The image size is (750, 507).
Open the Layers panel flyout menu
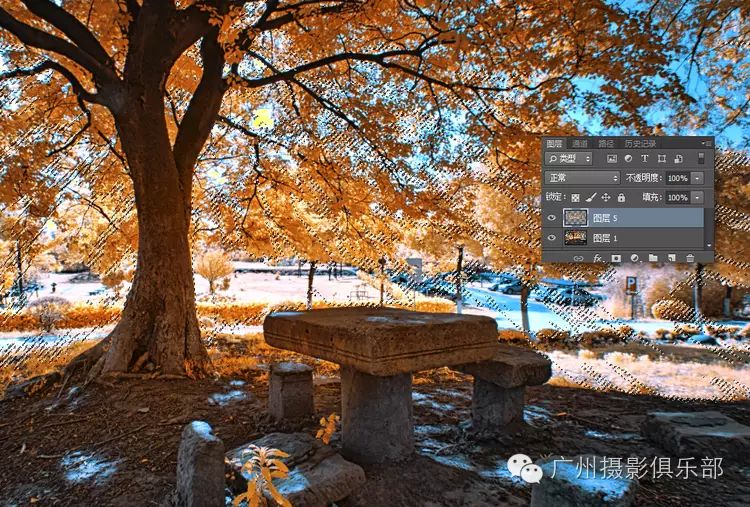707,143
